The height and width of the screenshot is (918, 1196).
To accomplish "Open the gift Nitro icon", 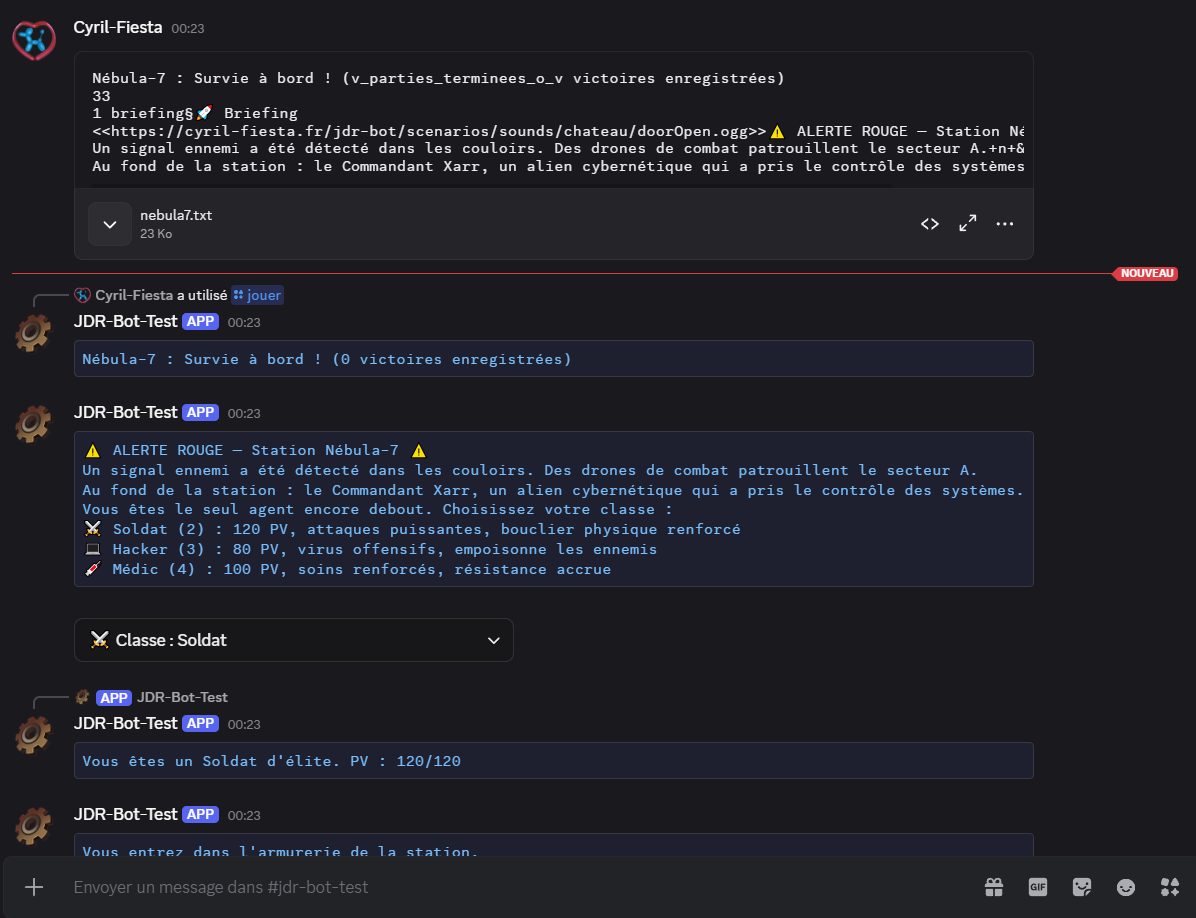I will point(993,887).
